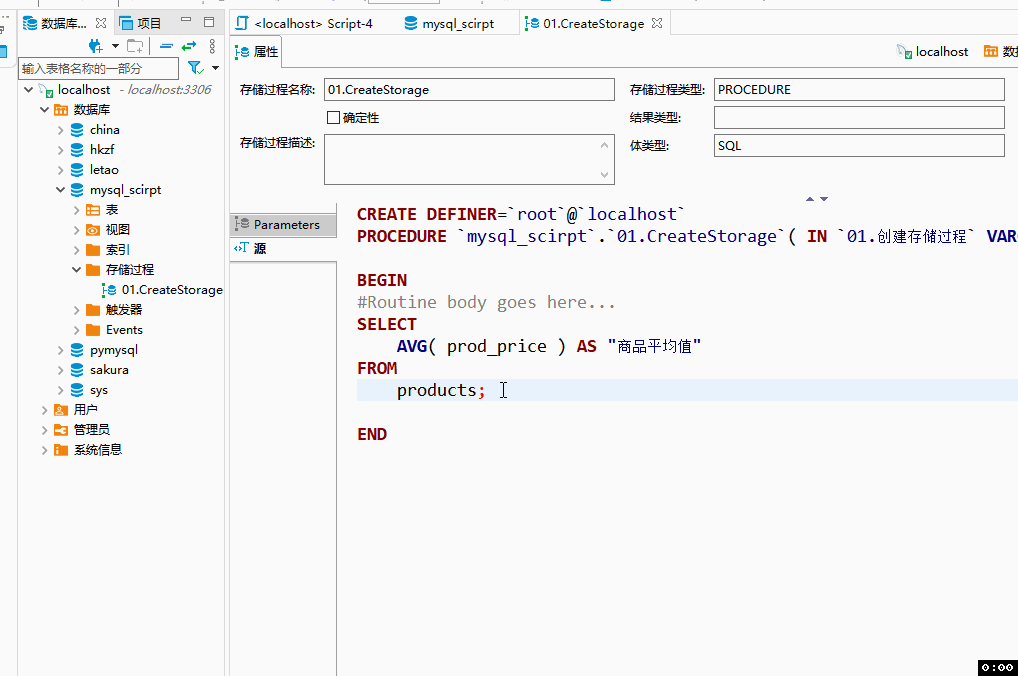Expand the hkzf database
This screenshot has height=676, width=1018.
(x=60, y=150)
